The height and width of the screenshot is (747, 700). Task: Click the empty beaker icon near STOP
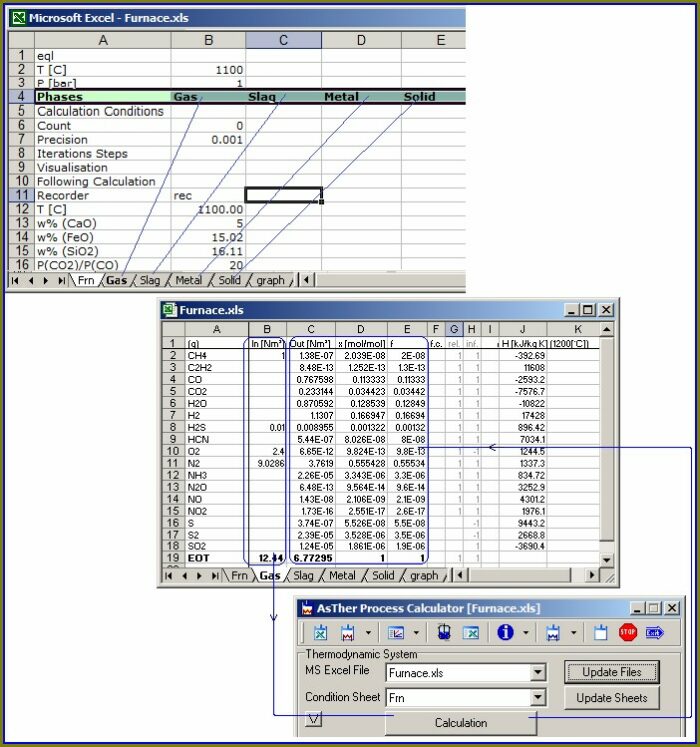tap(600, 633)
